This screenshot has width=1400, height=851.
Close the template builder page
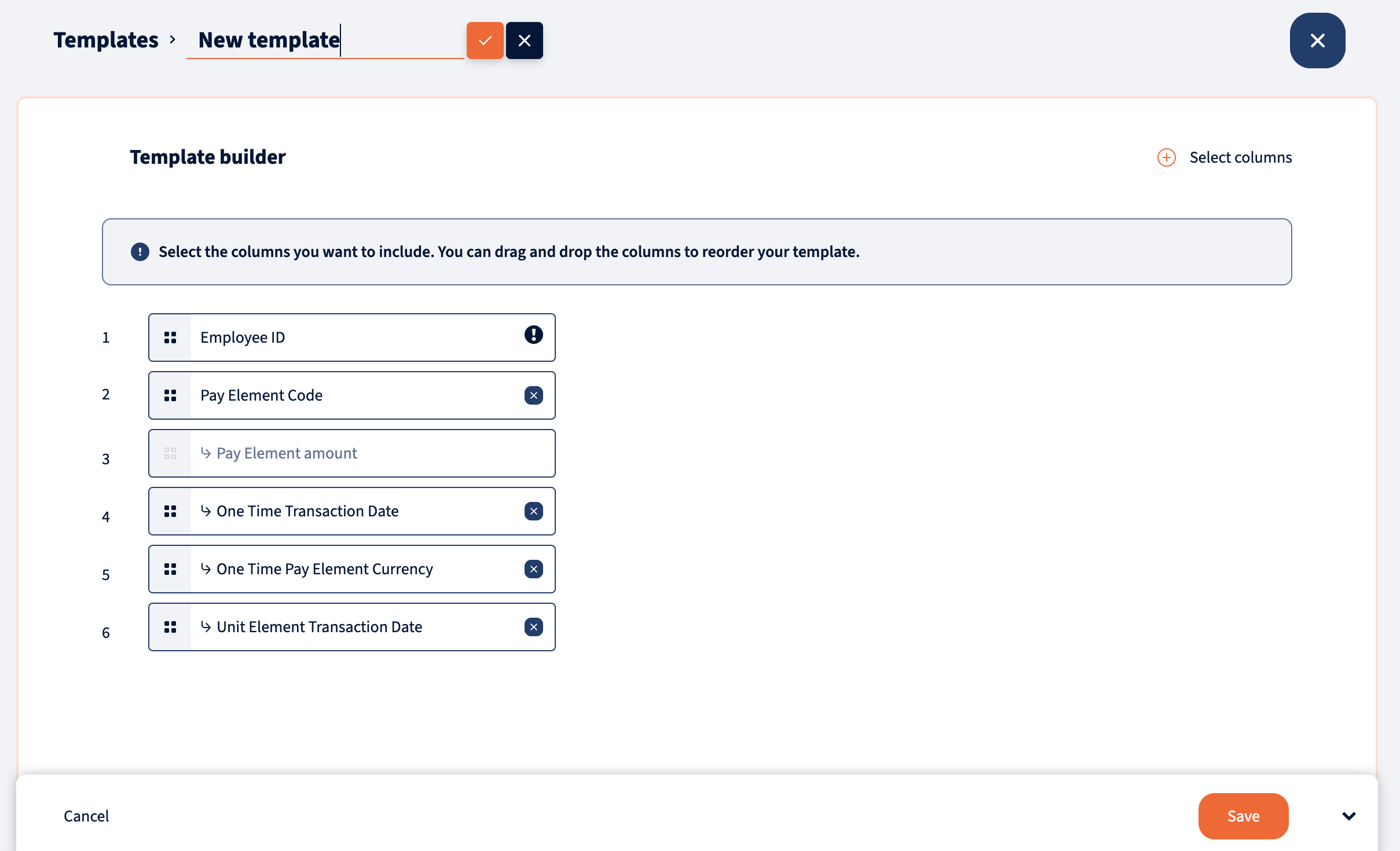pyautogui.click(x=1317, y=41)
